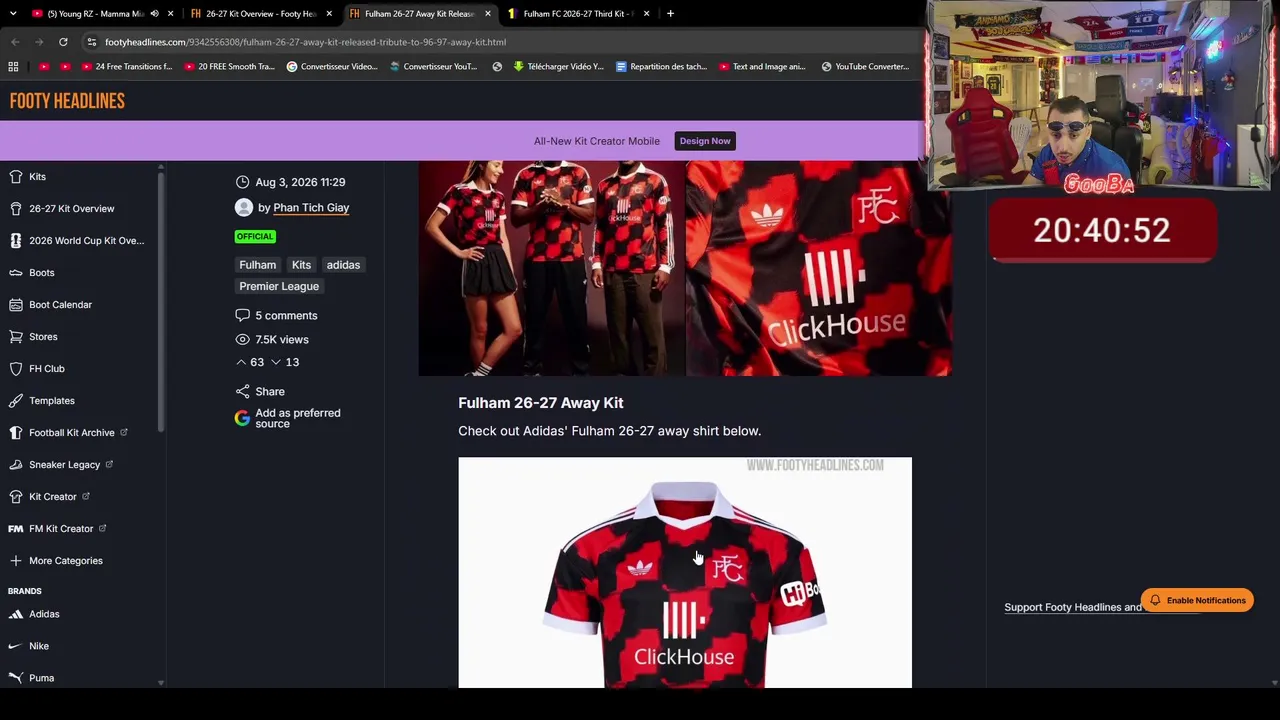
Task: Click the site information icon in address bar
Action: click(91, 42)
